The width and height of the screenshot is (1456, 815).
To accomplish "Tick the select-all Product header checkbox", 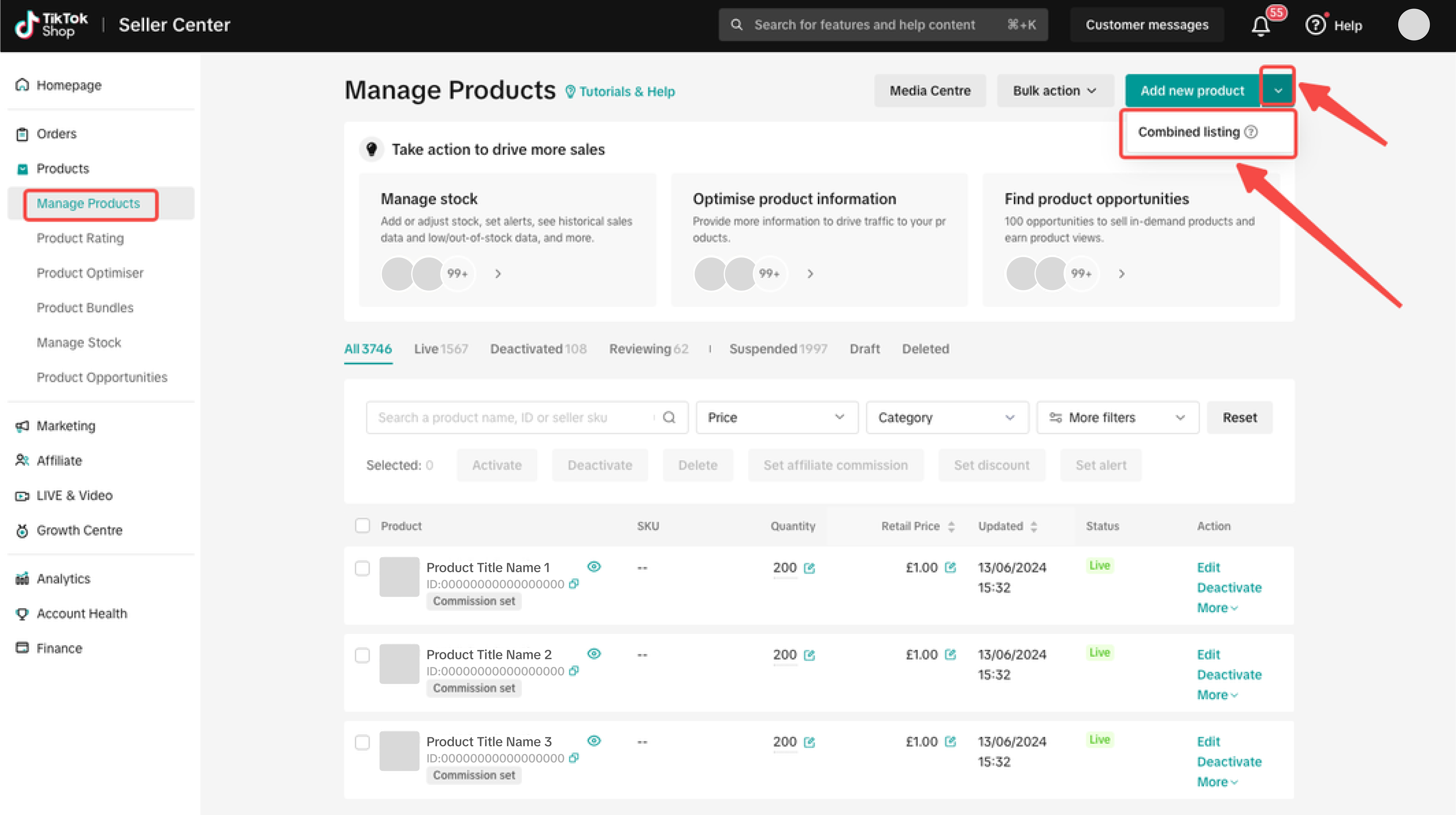I will click(362, 525).
